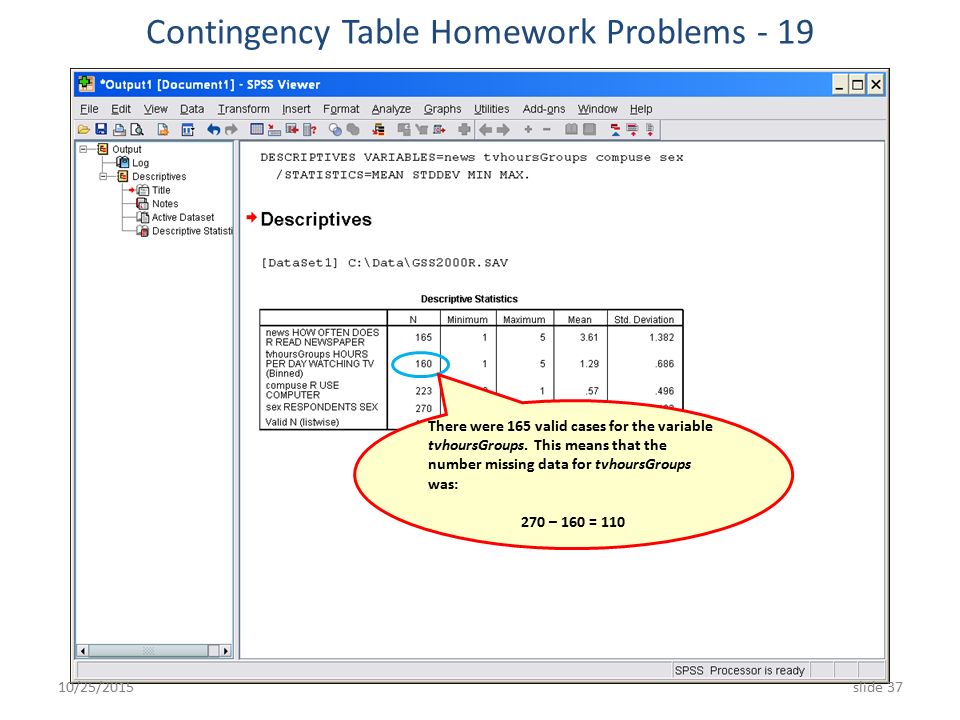Click the DESCRIPTIVES VARIABLES syntax line
Screen dimensions: 960x720
tap(471, 157)
